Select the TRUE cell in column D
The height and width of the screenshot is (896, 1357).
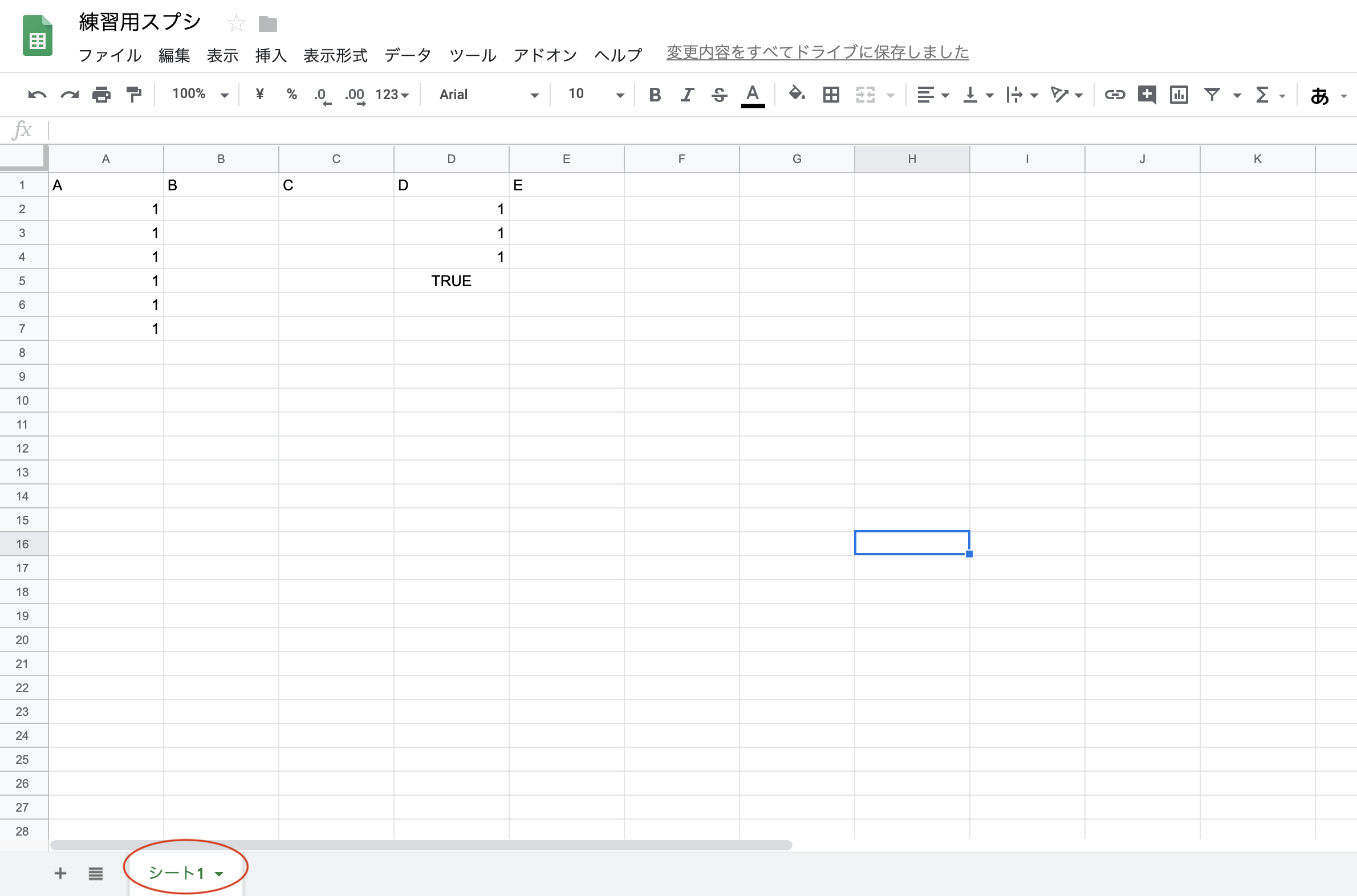pos(451,280)
